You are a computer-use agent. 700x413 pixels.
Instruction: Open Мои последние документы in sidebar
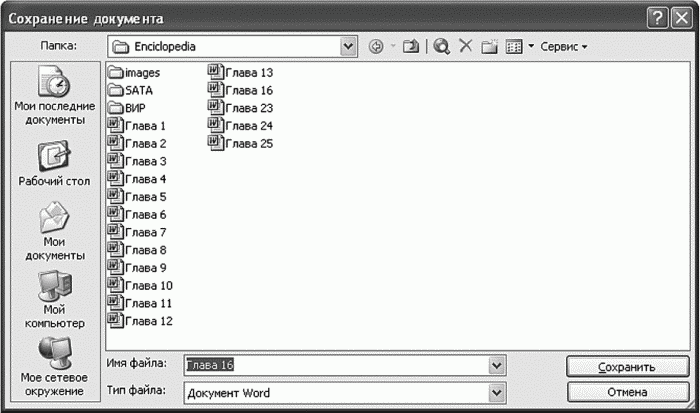(x=54, y=96)
